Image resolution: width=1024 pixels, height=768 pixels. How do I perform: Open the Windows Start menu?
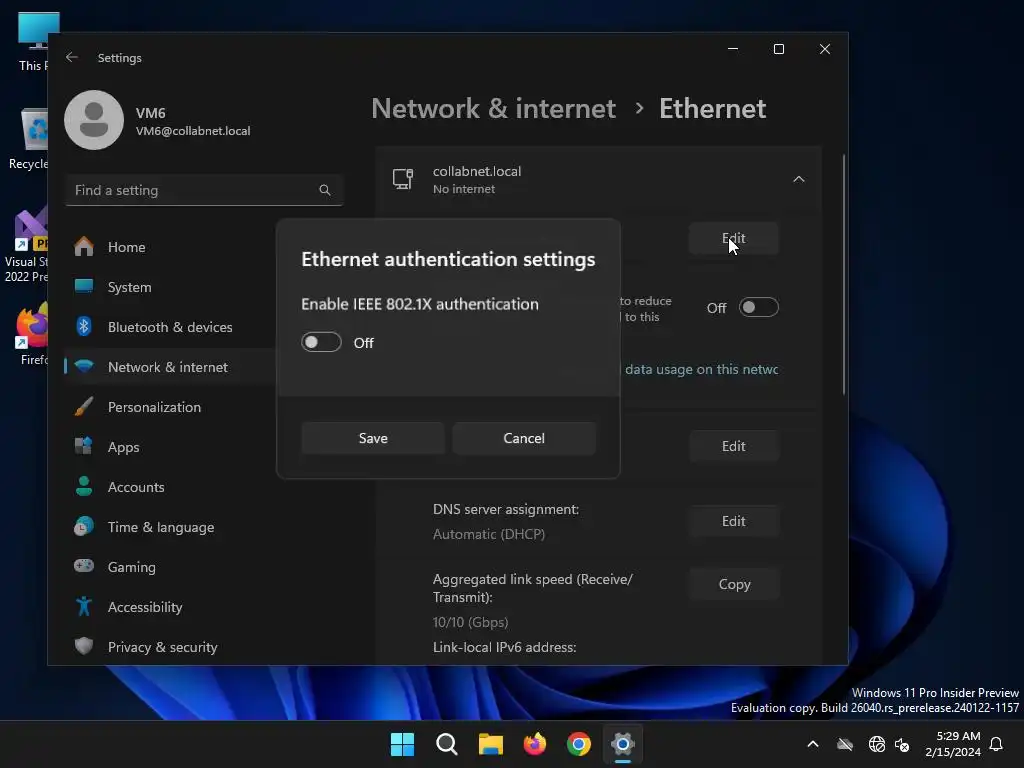click(402, 744)
